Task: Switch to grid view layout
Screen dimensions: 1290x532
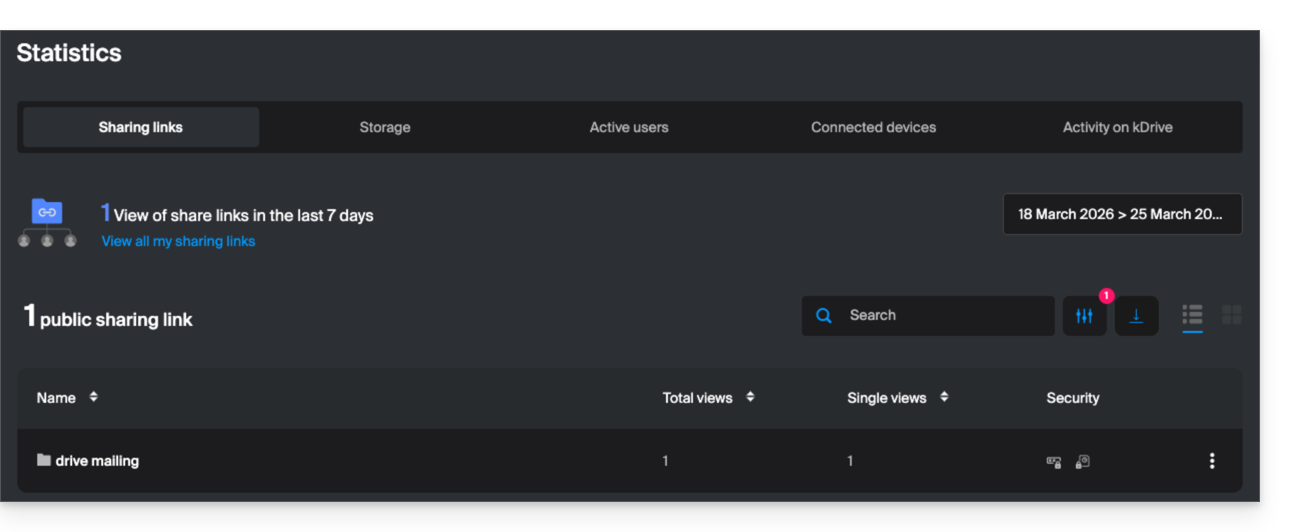Action: coord(1231,315)
